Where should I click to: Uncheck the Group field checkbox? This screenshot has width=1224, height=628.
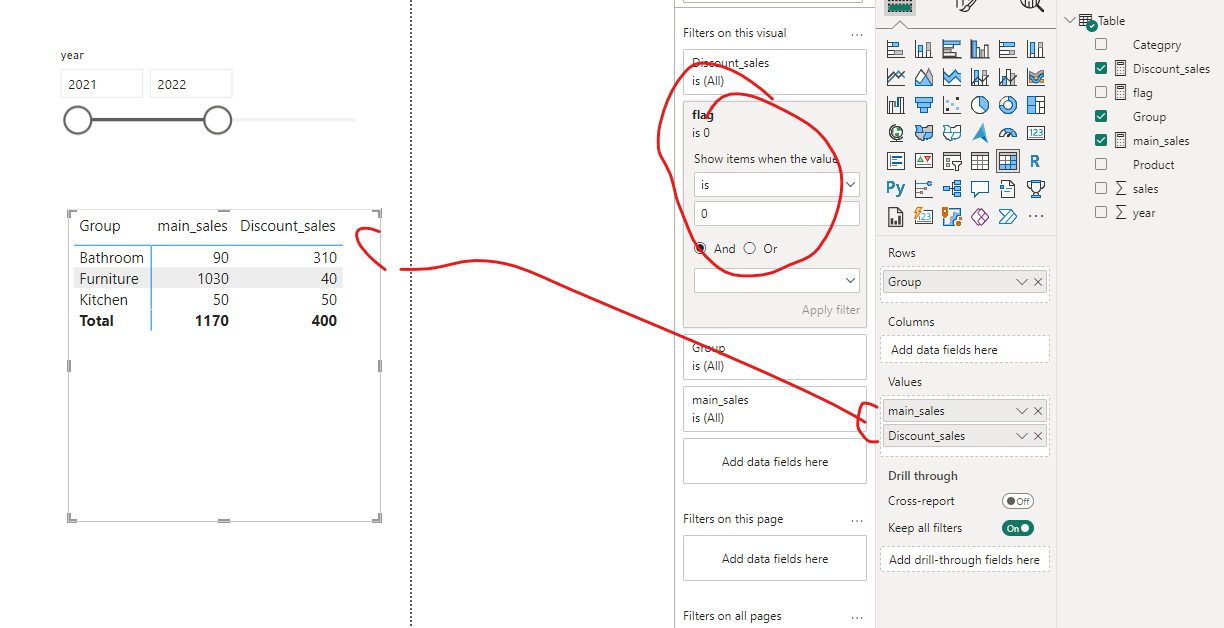coord(1101,116)
